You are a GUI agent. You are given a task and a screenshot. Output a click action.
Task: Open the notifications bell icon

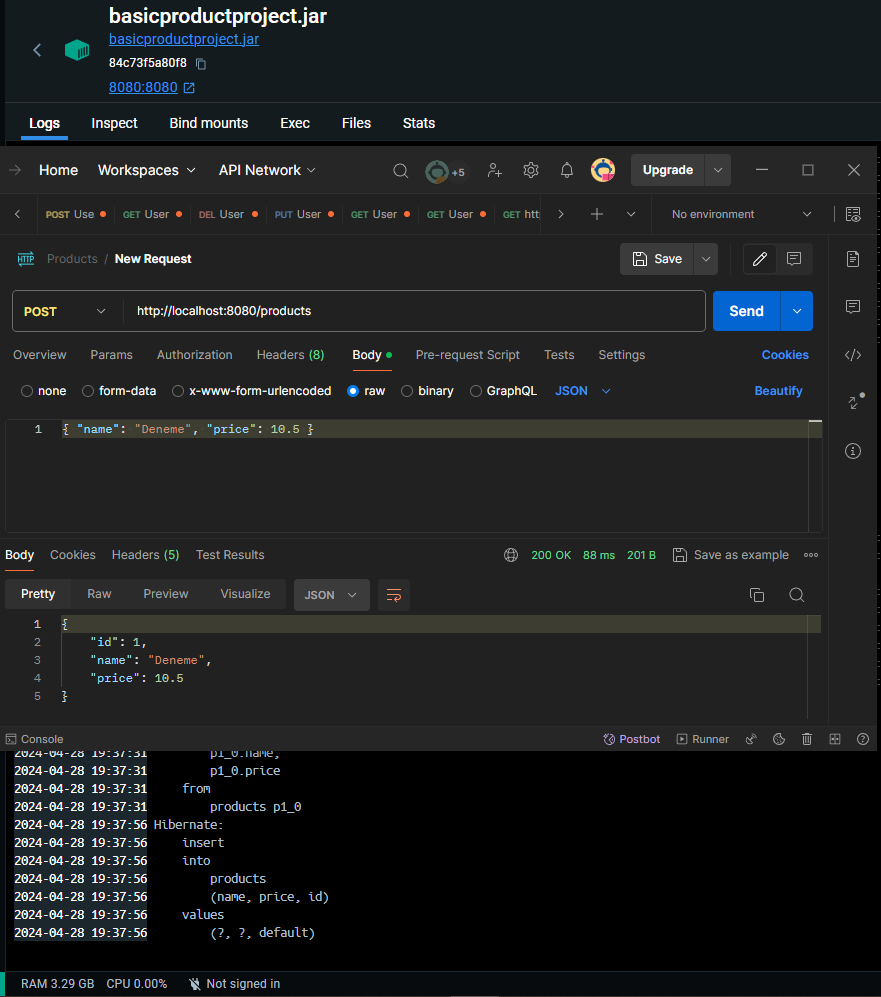[x=566, y=171]
